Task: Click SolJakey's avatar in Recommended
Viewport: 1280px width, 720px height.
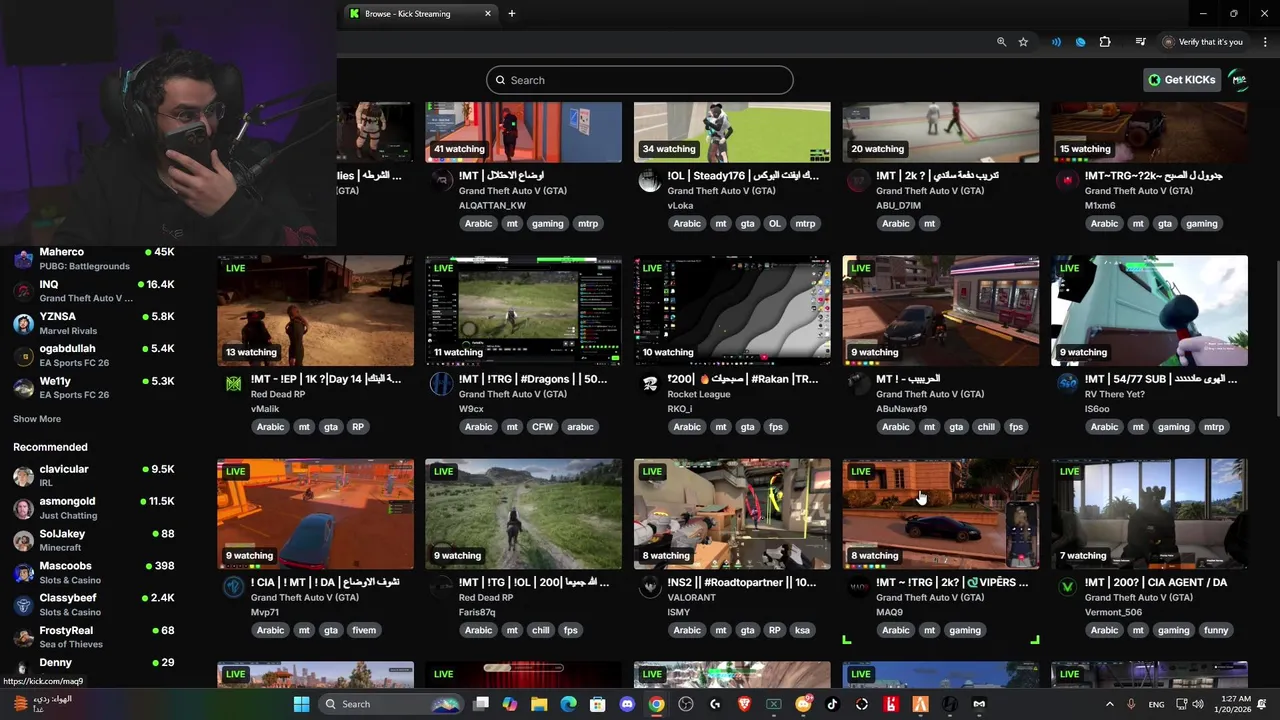Action: point(24,540)
